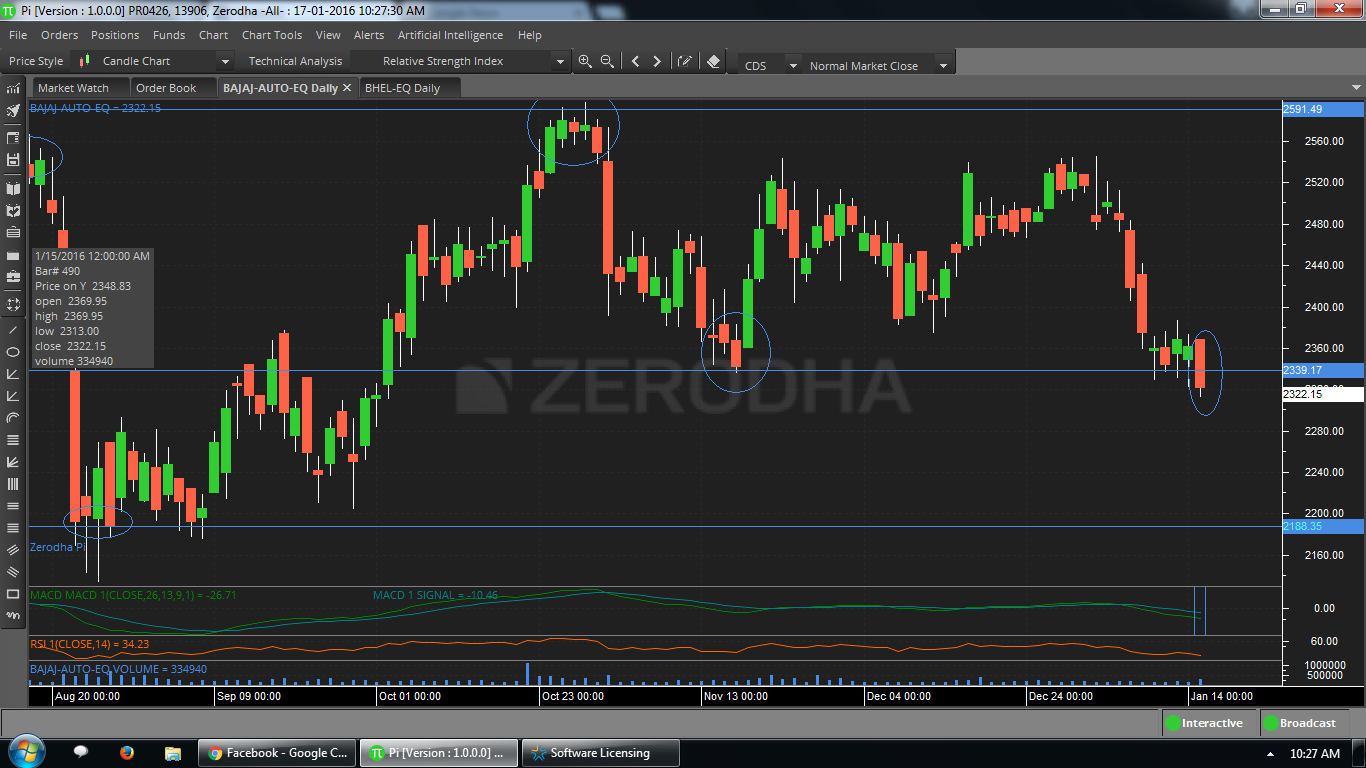Zoom in on the chart using the magnifier plus icon
The image size is (1366, 768).
coord(585,61)
